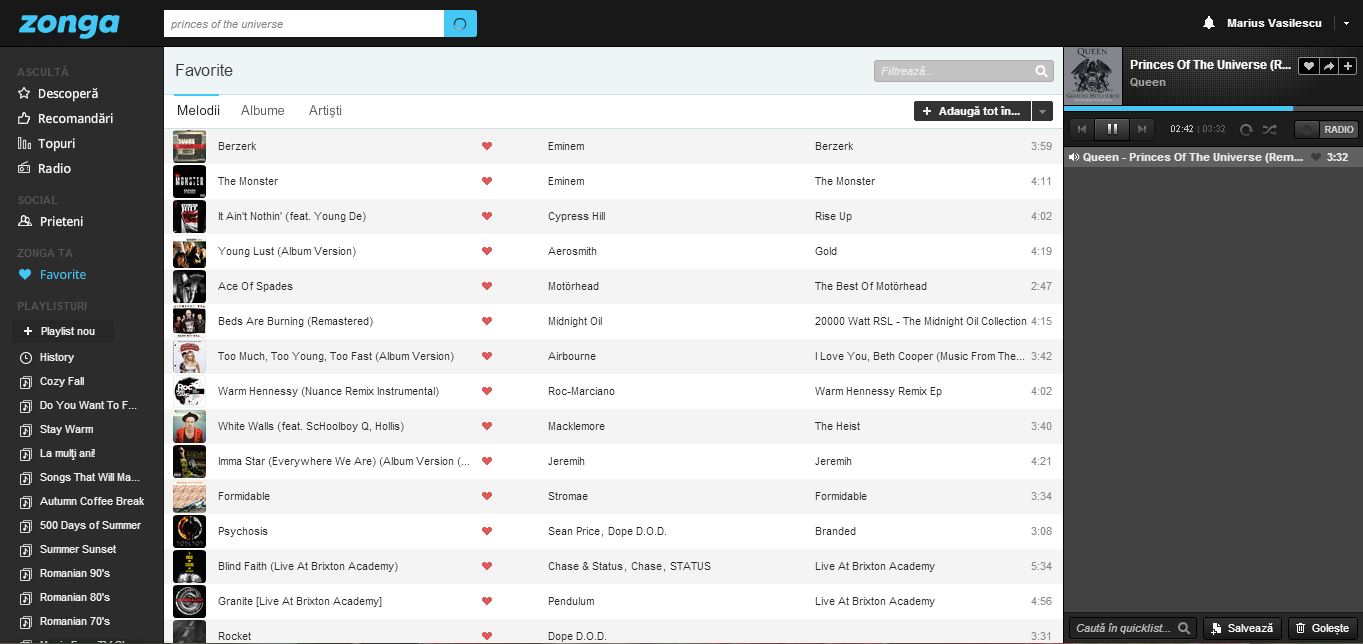Open the Autumn Coffee Break playlist

pyautogui.click(x=82, y=501)
